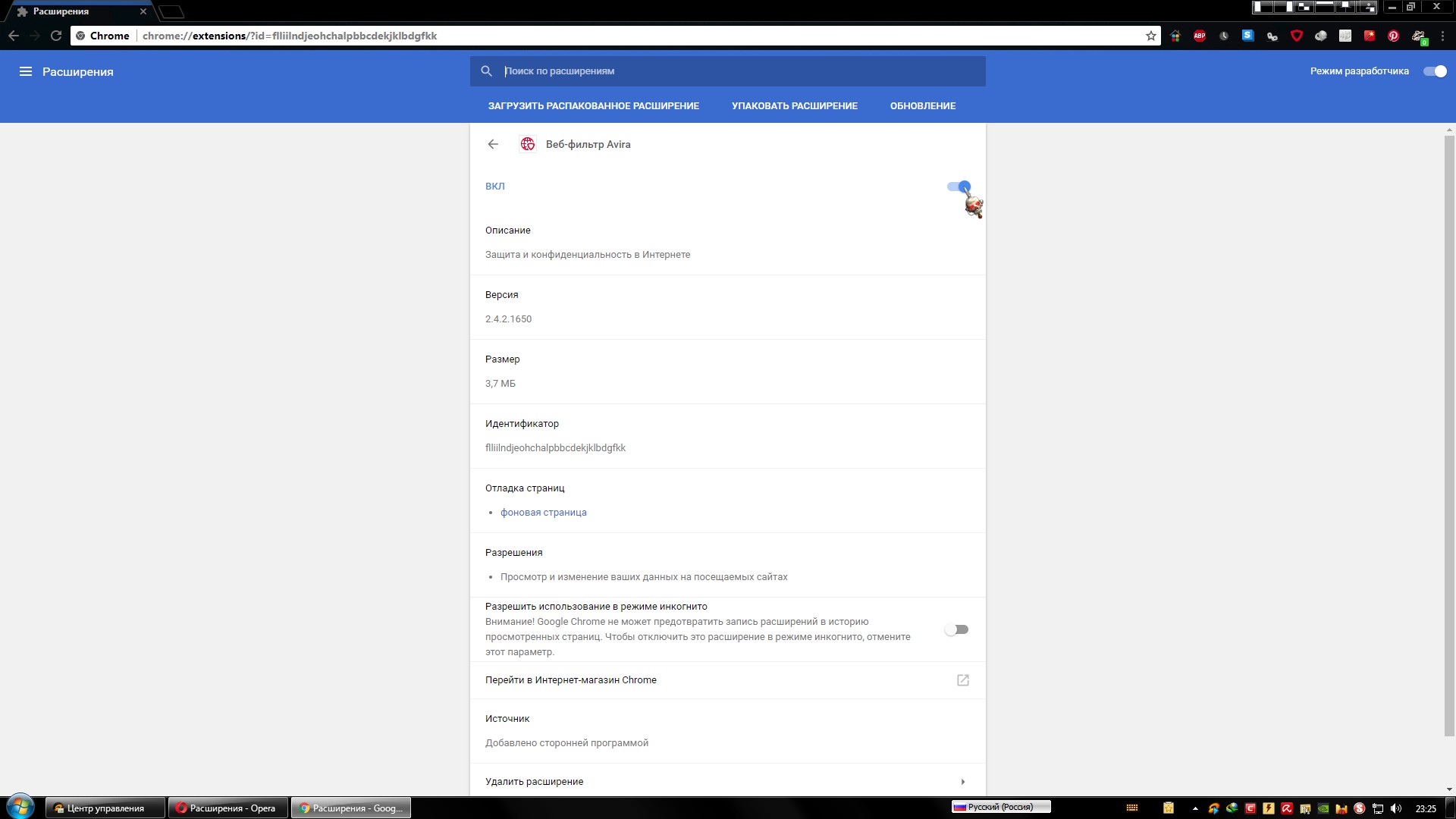1456x819 pixels.
Task: Click the Avira web filter extension logo
Action: [x=528, y=144]
